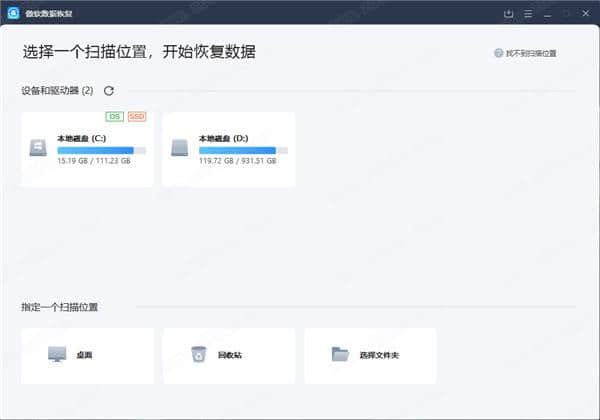
Task: Click the folder icon for 选择文件夹
Action: click(x=340, y=354)
